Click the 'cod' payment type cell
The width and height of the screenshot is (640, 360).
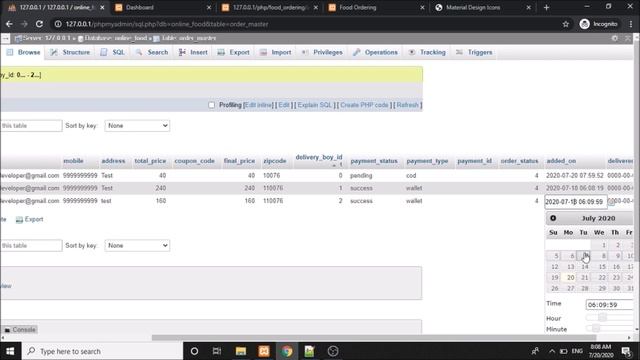(x=411, y=176)
